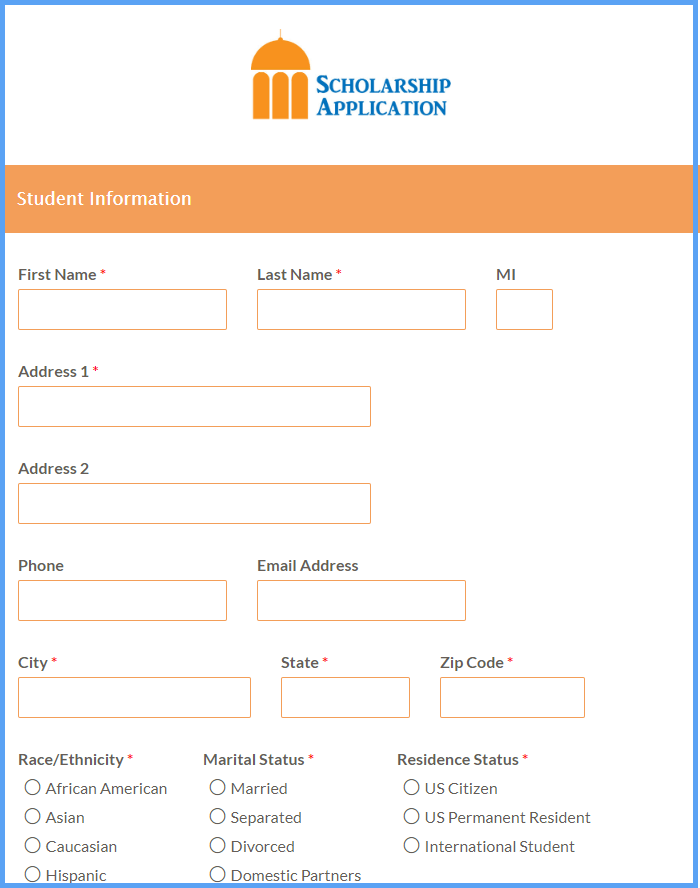
Task: Click the Last Name input field
Action: click(361, 310)
